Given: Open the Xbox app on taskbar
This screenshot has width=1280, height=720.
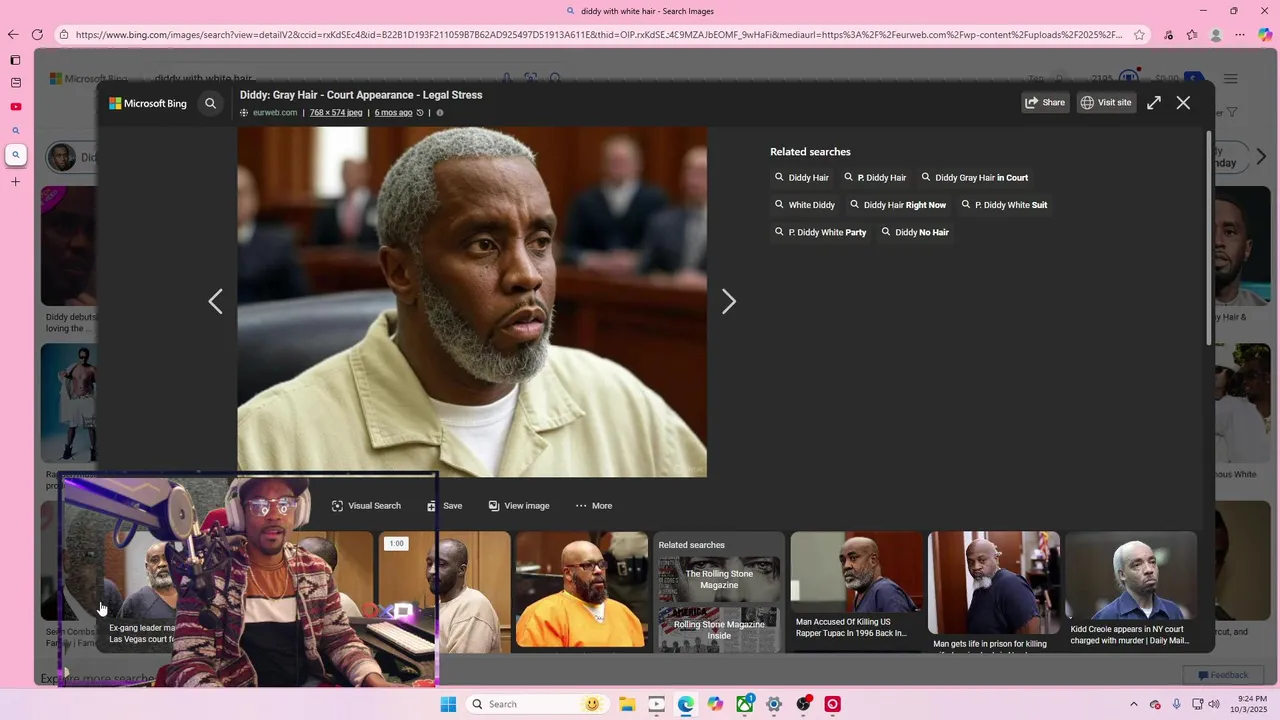Looking at the screenshot, I should click(745, 704).
